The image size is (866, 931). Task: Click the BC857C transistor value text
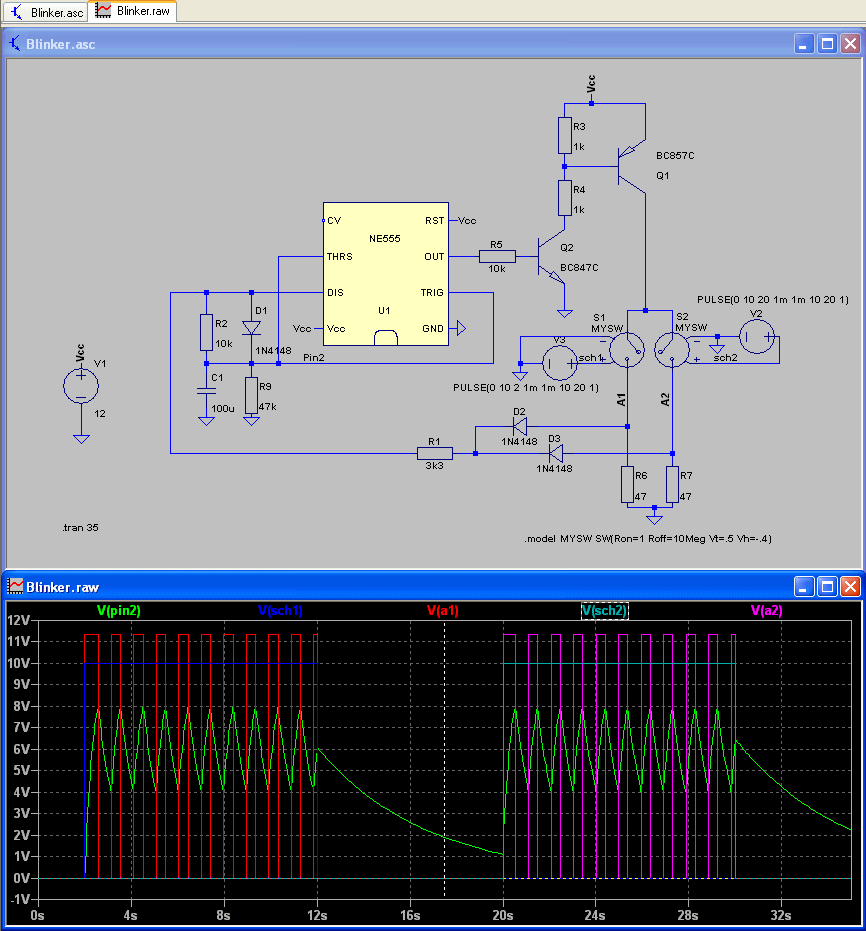pos(675,156)
